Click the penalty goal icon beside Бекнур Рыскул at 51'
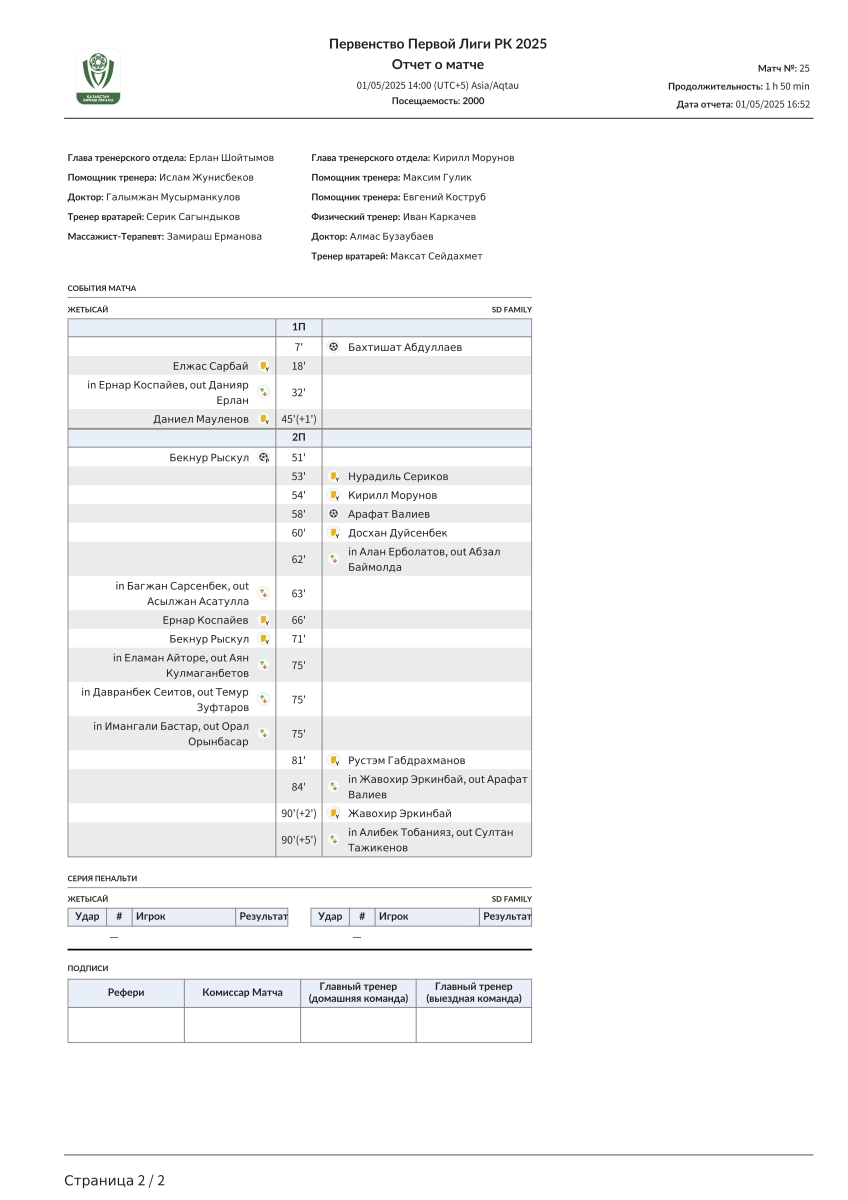This screenshot has width=848, height=1200. tap(264, 458)
